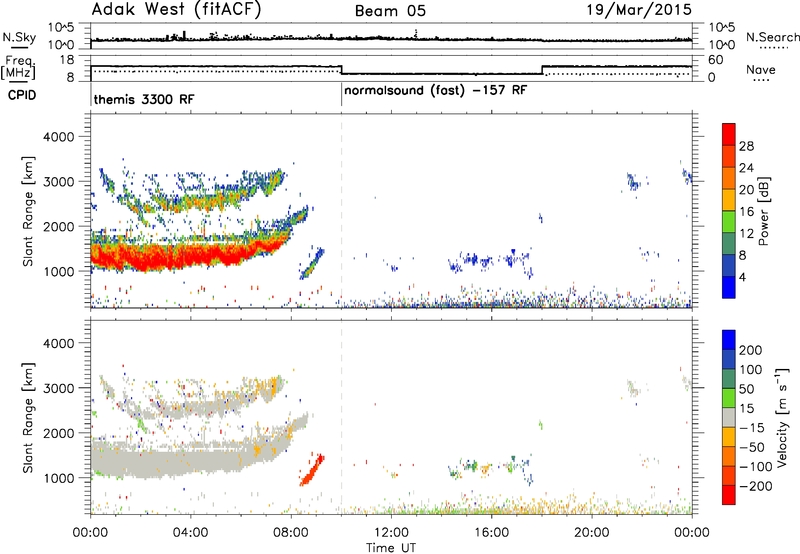Click the blue top of Velocity colorbar

[729, 341]
